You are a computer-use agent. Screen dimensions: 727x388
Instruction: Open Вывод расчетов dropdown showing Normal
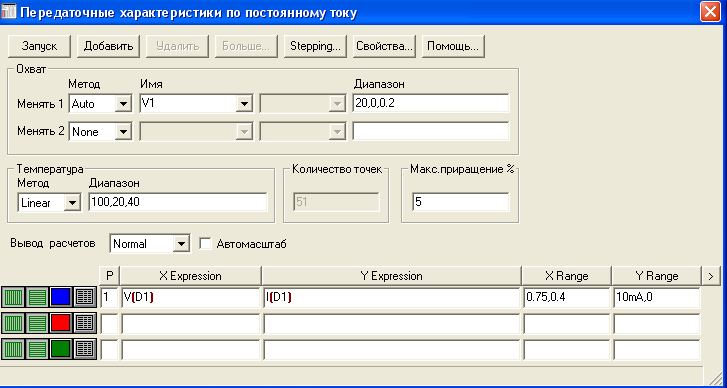(181, 244)
